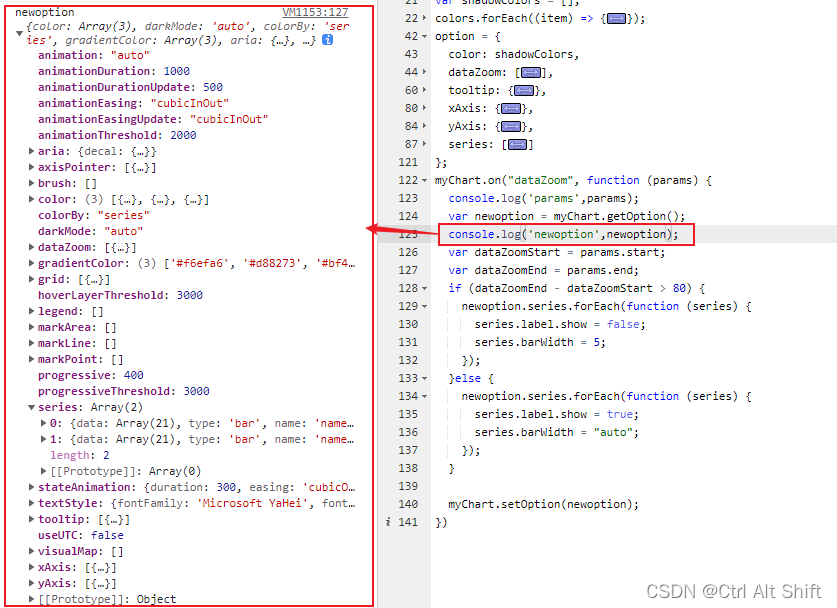The height and width of the screenshot is (608, 837).
Task: Expand the stateAnimation property
Action: pos(31,487)
